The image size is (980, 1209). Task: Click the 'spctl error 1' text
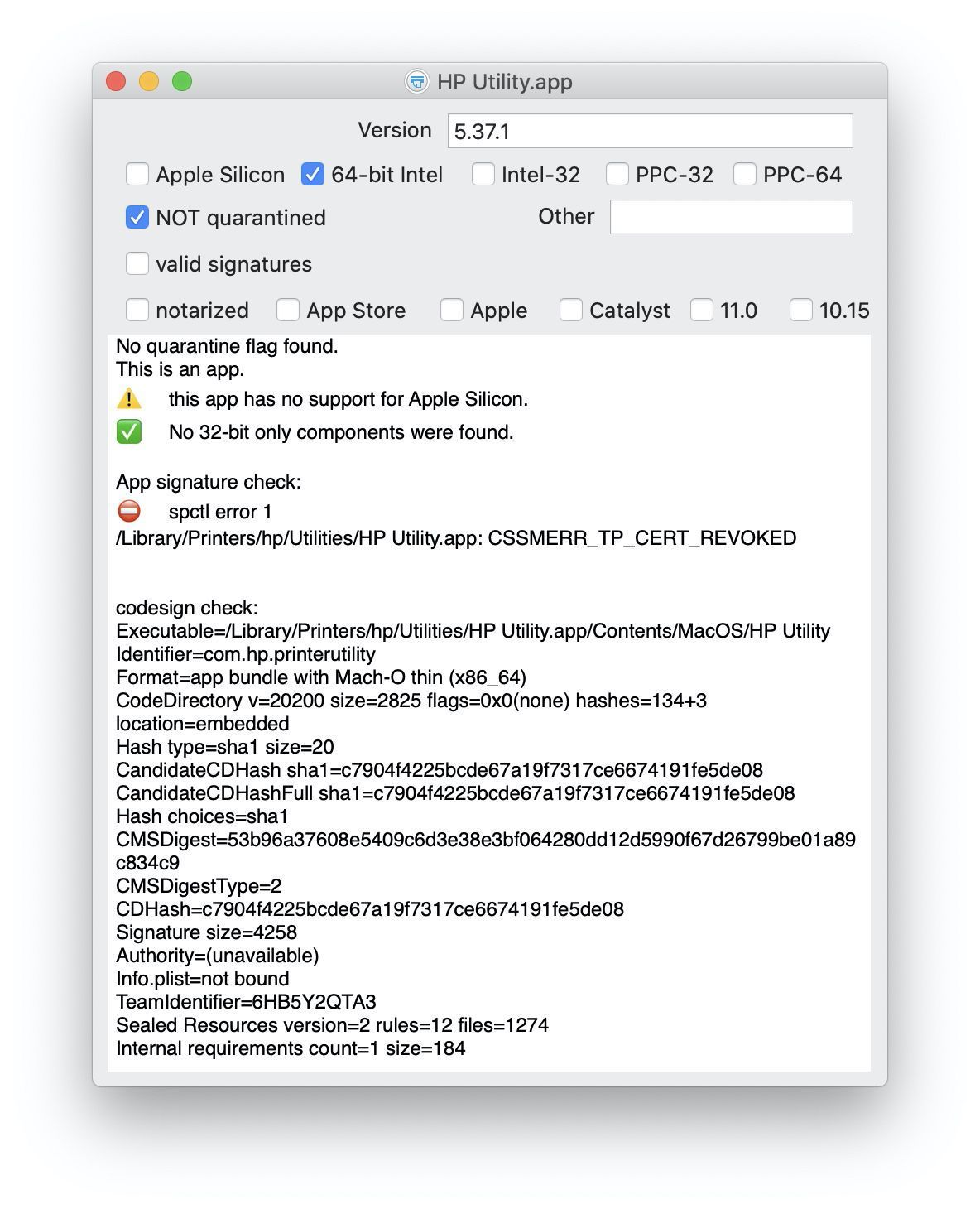click(220, 512)
